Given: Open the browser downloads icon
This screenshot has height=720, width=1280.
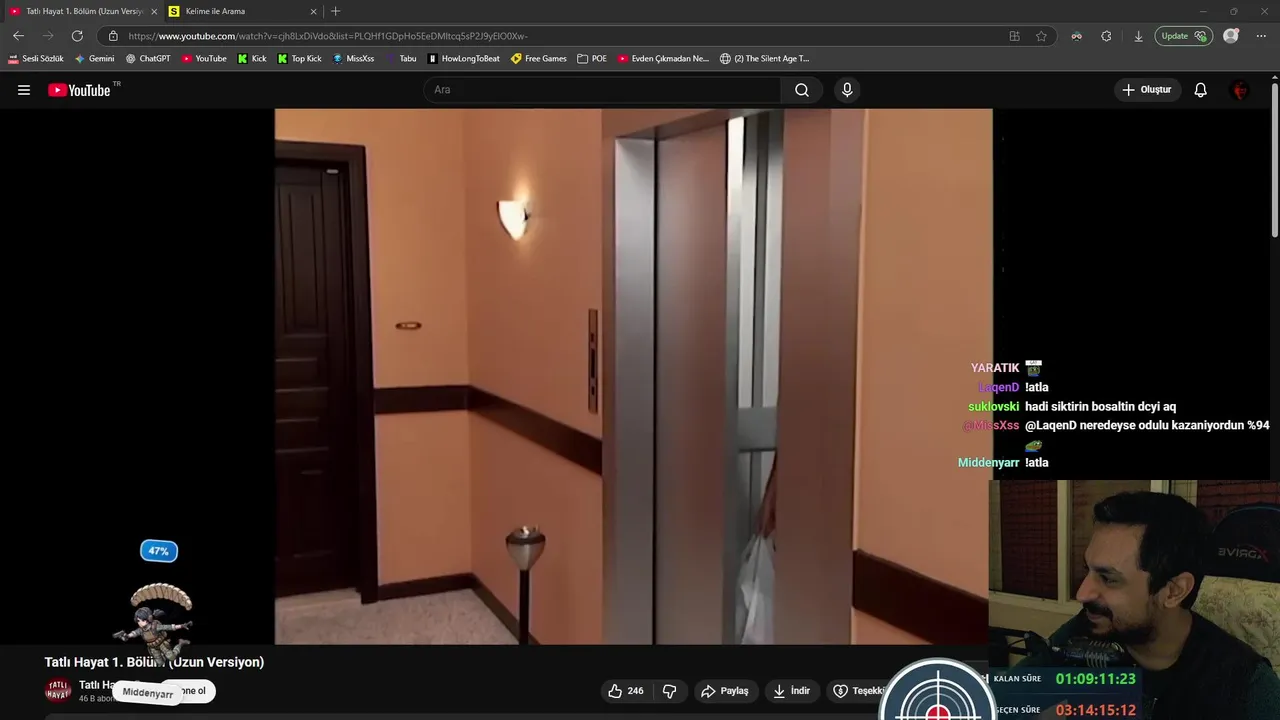Looking at the screenshot, I should click(1138, 36).
